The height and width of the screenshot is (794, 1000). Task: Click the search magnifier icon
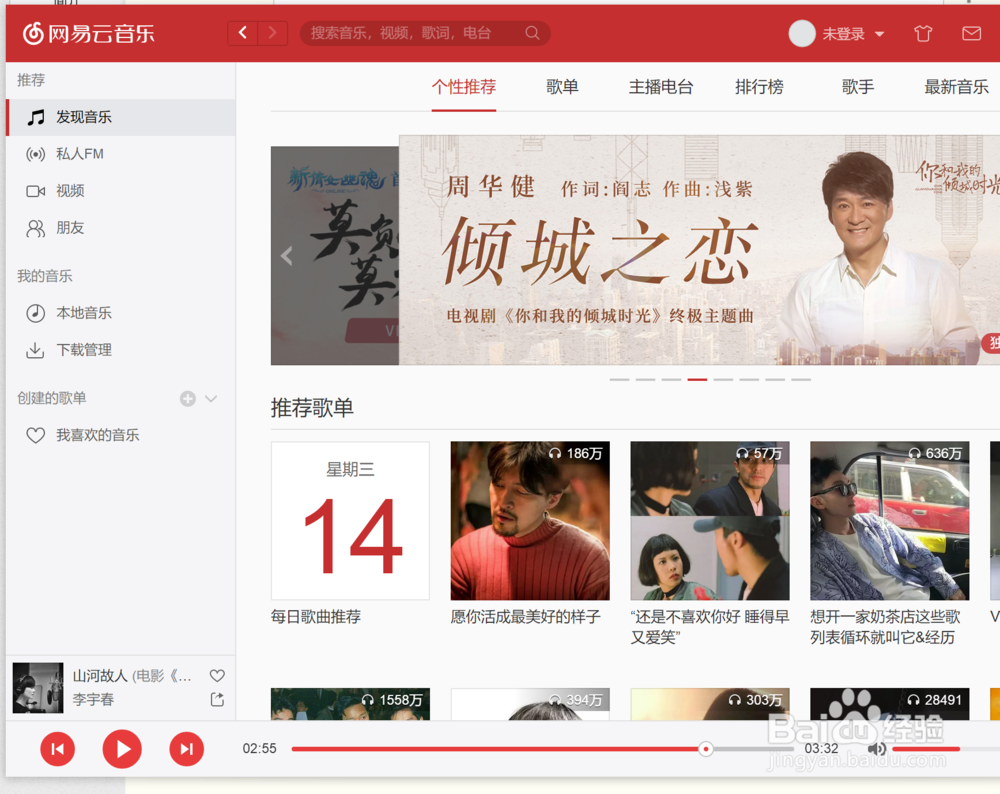[532, 33]
